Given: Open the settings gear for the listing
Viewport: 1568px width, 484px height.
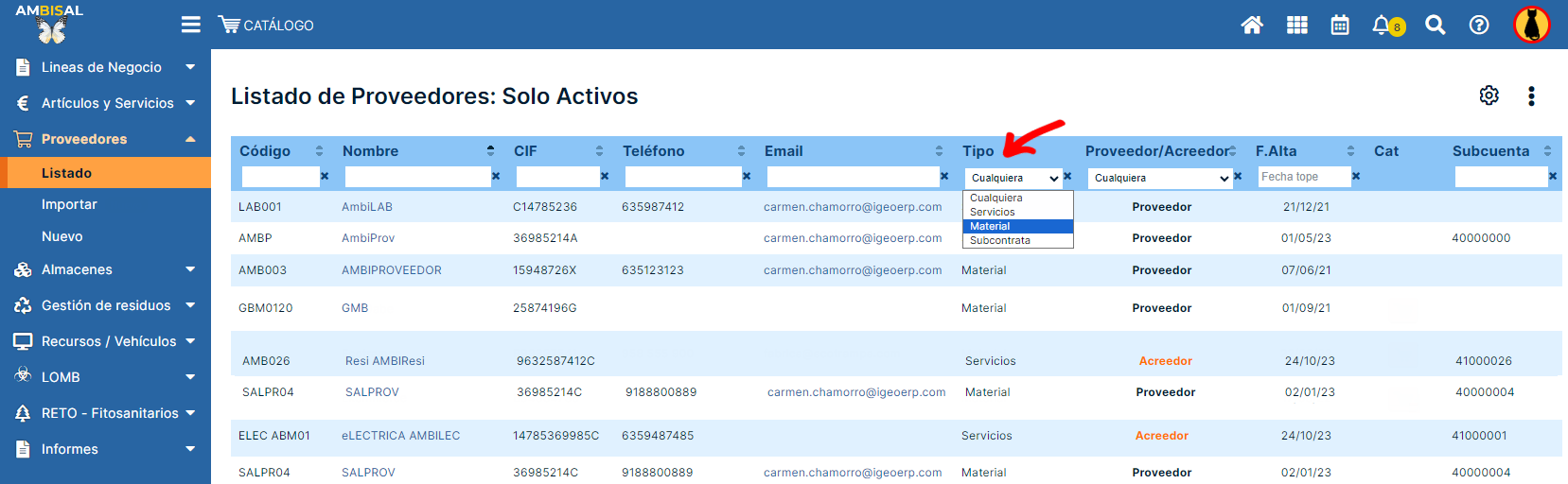Looking at the screenshot, I should click(1489, 95).
